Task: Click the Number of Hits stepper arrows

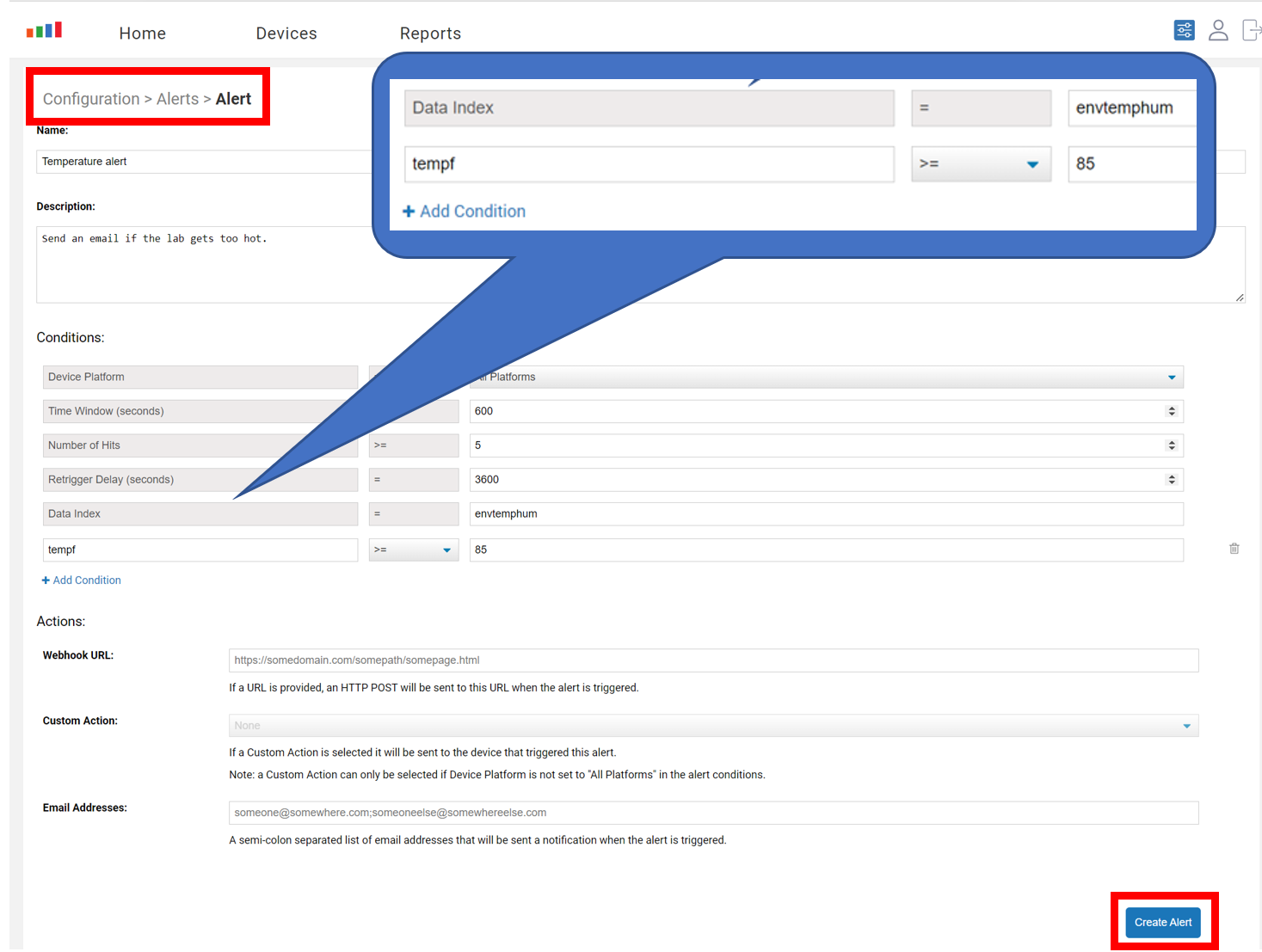Action: 1171,445
